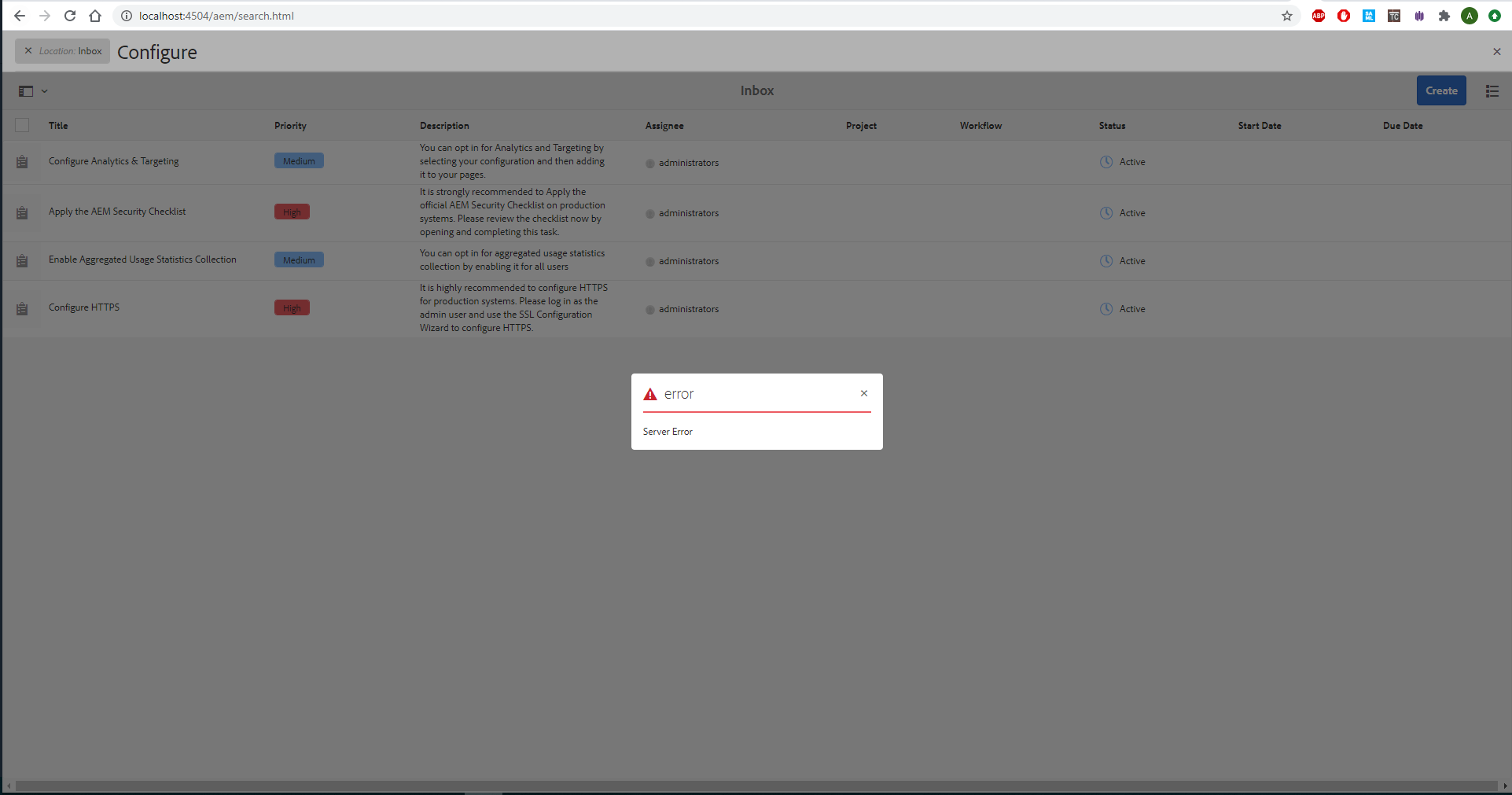Click the TC extension icon
This screenshot has width=1512, height=795.
click(x=1393, y=16)
